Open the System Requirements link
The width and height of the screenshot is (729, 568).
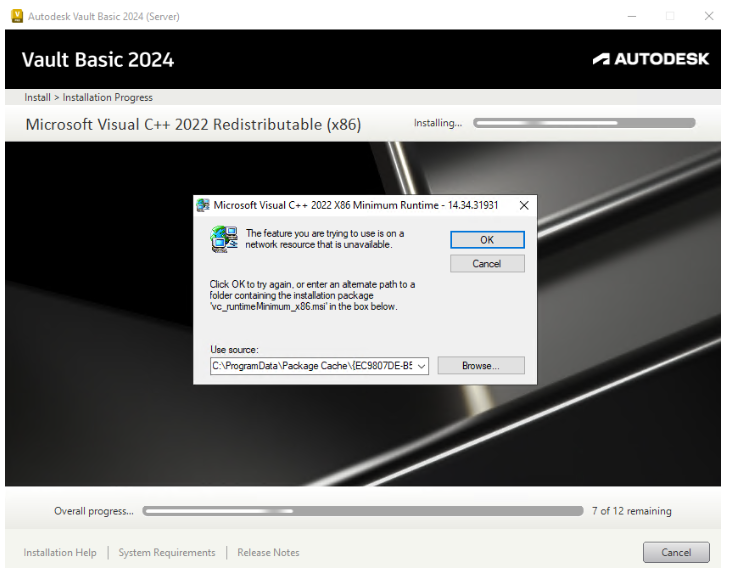click(167, 553)
